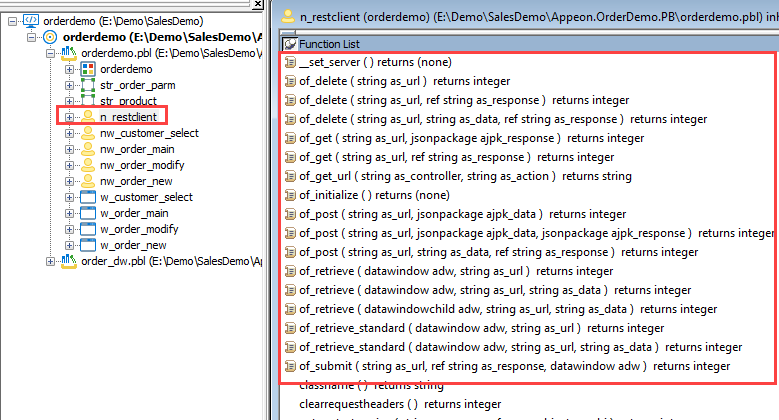Select of_delete ( string as_url ) function
The image size is (779, 420).
(404, 81)
